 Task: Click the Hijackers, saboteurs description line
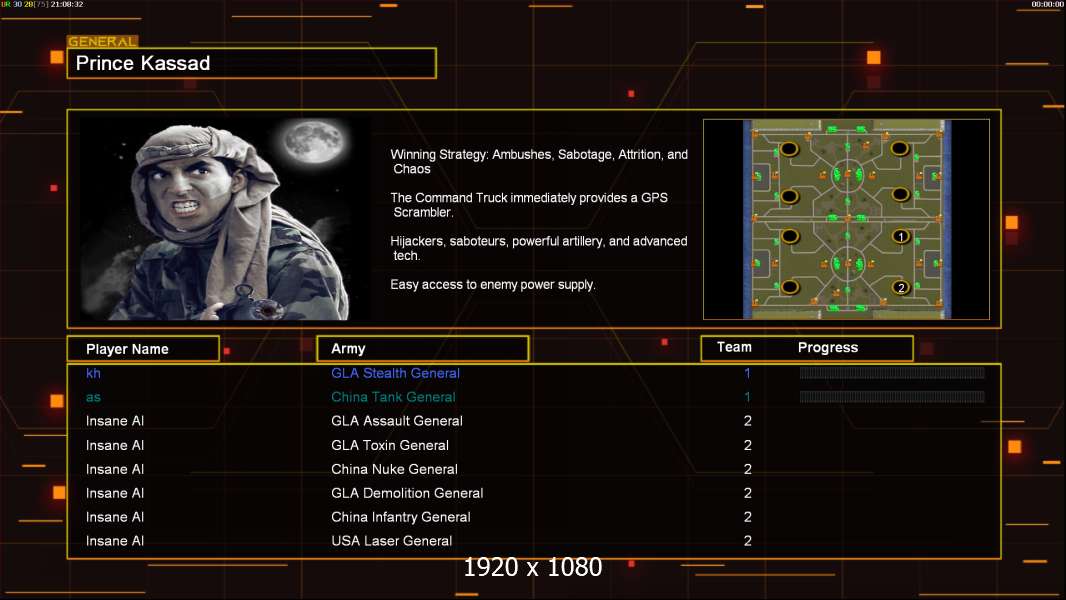point(538,248)
